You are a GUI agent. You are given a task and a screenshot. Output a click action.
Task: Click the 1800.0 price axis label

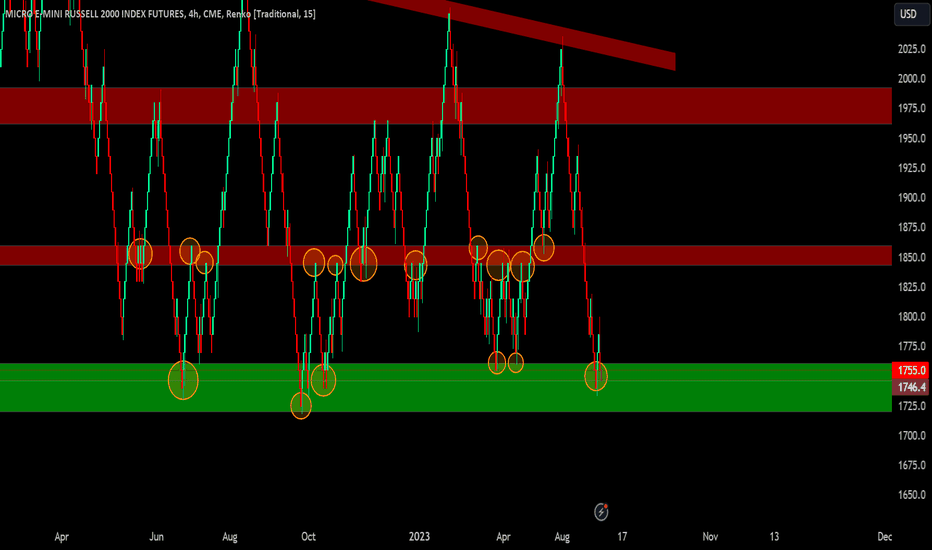pyautogui.click(x=911, y=316)
